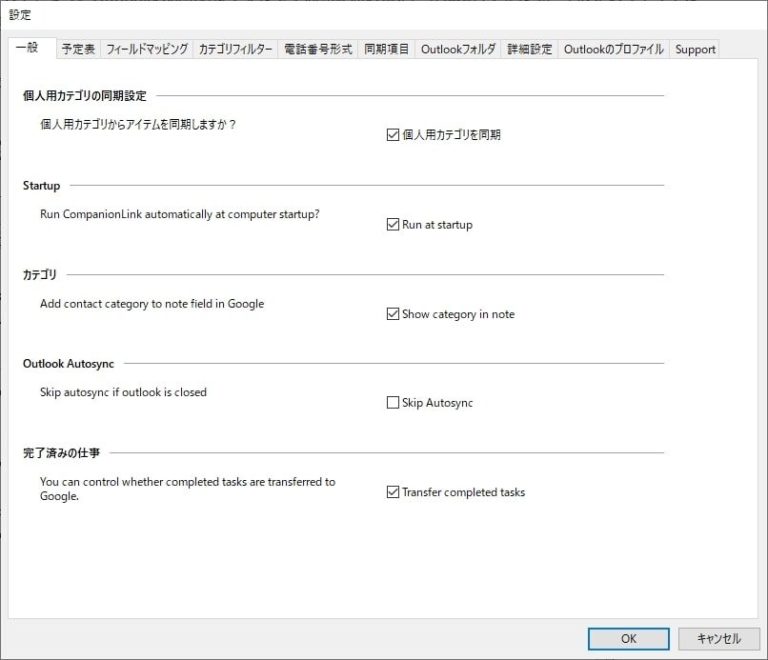This screenshot has height=660, width=768.
Task: Switch to the 同期項目 tab
Action: [x=386, y=49]
